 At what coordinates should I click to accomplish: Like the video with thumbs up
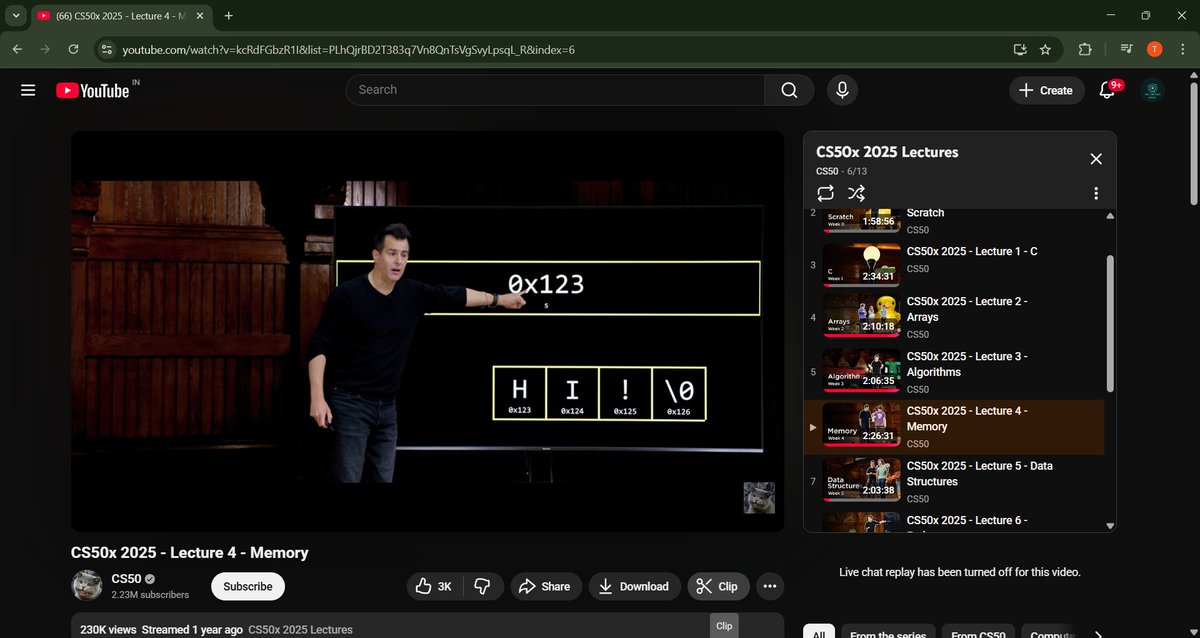pos(433,587)
